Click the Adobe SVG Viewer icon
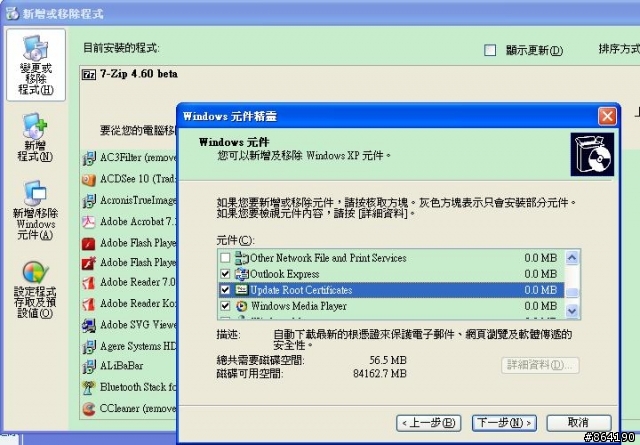 coord(89,325)
